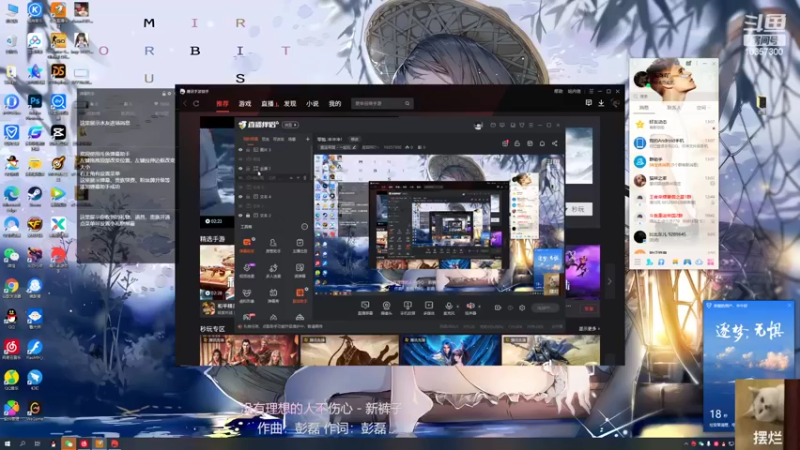Open messages icon in assistant top bar
The height and width of the screenshot is (450, 800).
[x=588, y=103]
